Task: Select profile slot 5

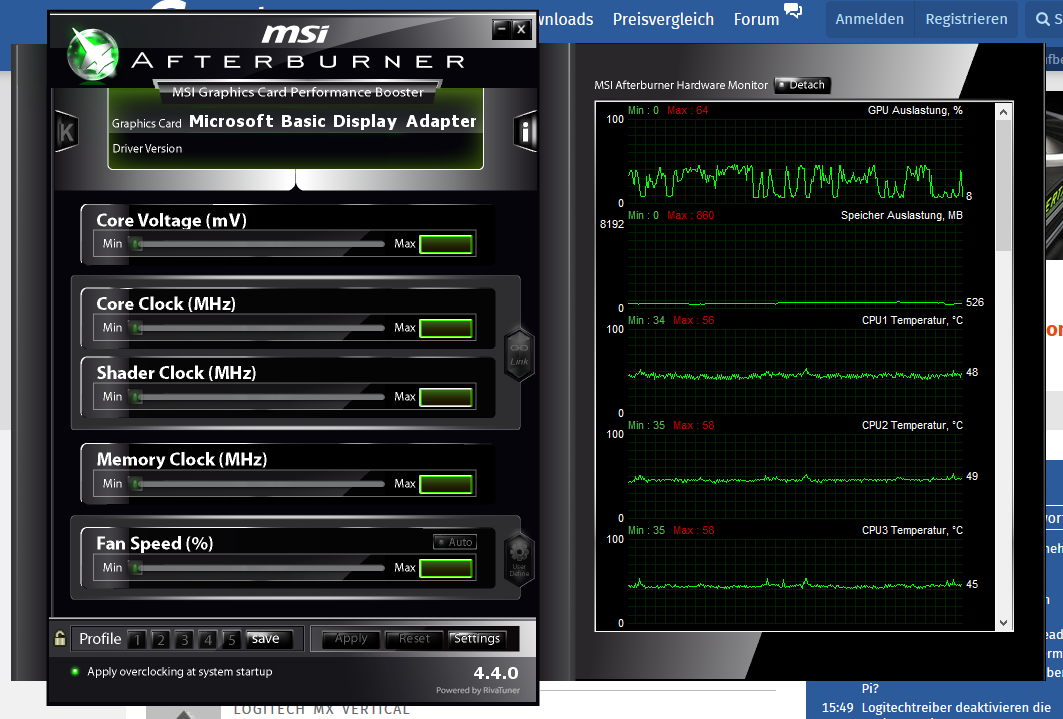Action: 232,639
